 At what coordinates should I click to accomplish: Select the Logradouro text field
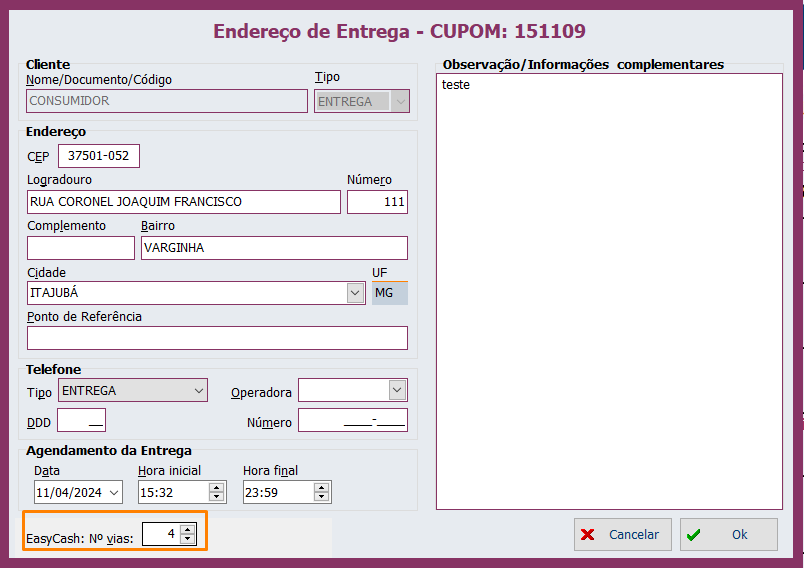[x=184, y=202]
